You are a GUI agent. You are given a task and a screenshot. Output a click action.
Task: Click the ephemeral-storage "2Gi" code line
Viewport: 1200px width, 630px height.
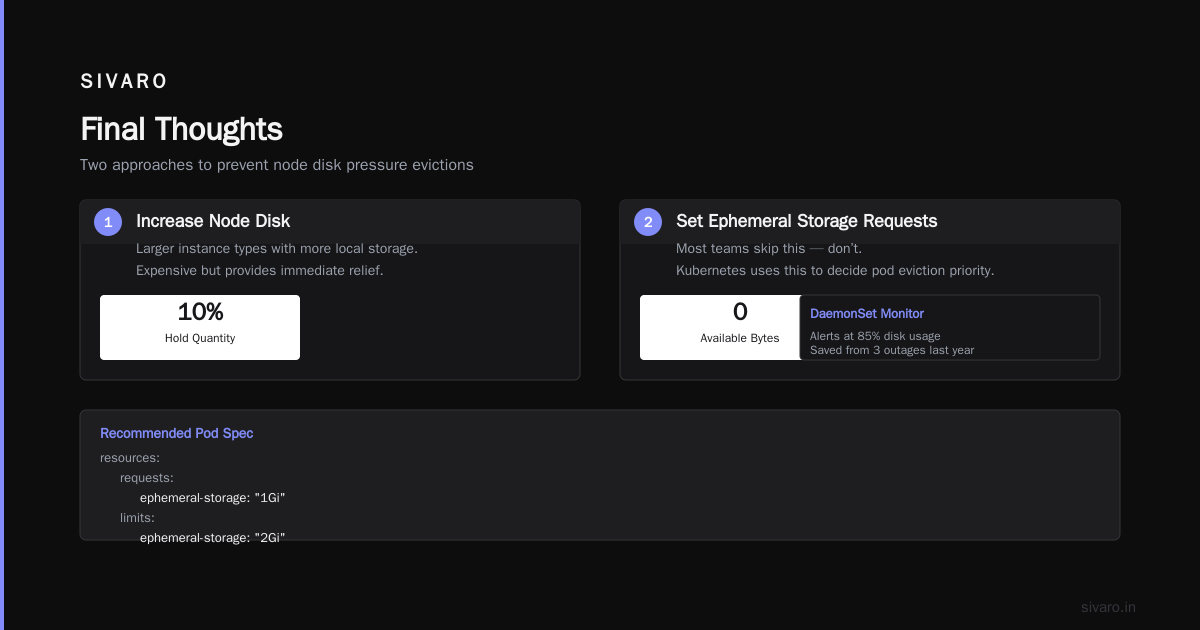click(x=213, y=538)
